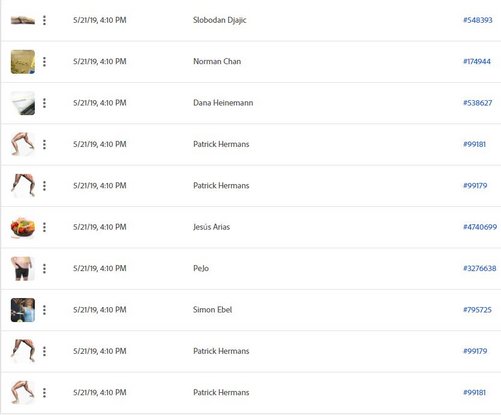Select the Slobodan Djajic sandal thumbnail
This screenshot has height=415, width=501.
tap(23, 21)
